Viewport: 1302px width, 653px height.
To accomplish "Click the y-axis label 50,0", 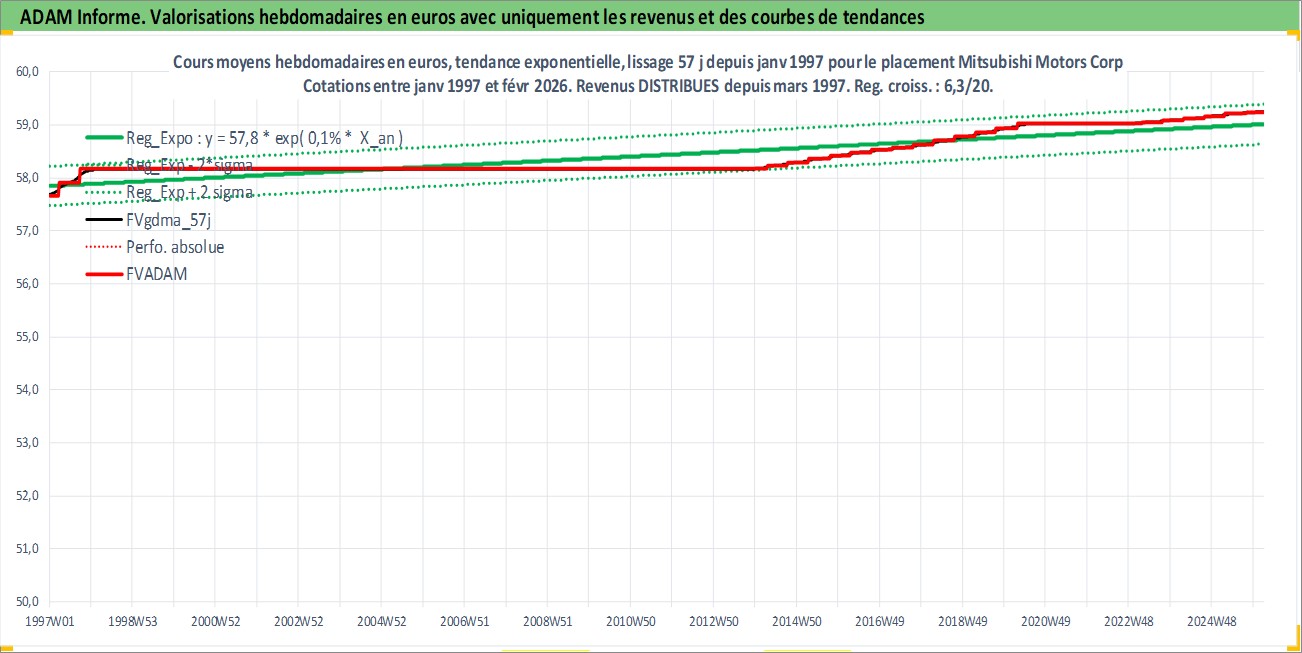I will click(27, 602).
